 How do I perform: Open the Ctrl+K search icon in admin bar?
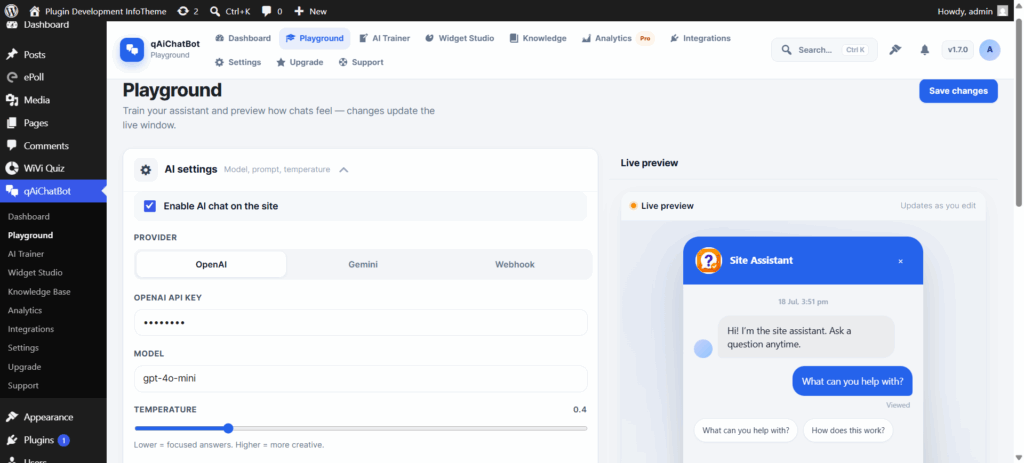[215, 11]
